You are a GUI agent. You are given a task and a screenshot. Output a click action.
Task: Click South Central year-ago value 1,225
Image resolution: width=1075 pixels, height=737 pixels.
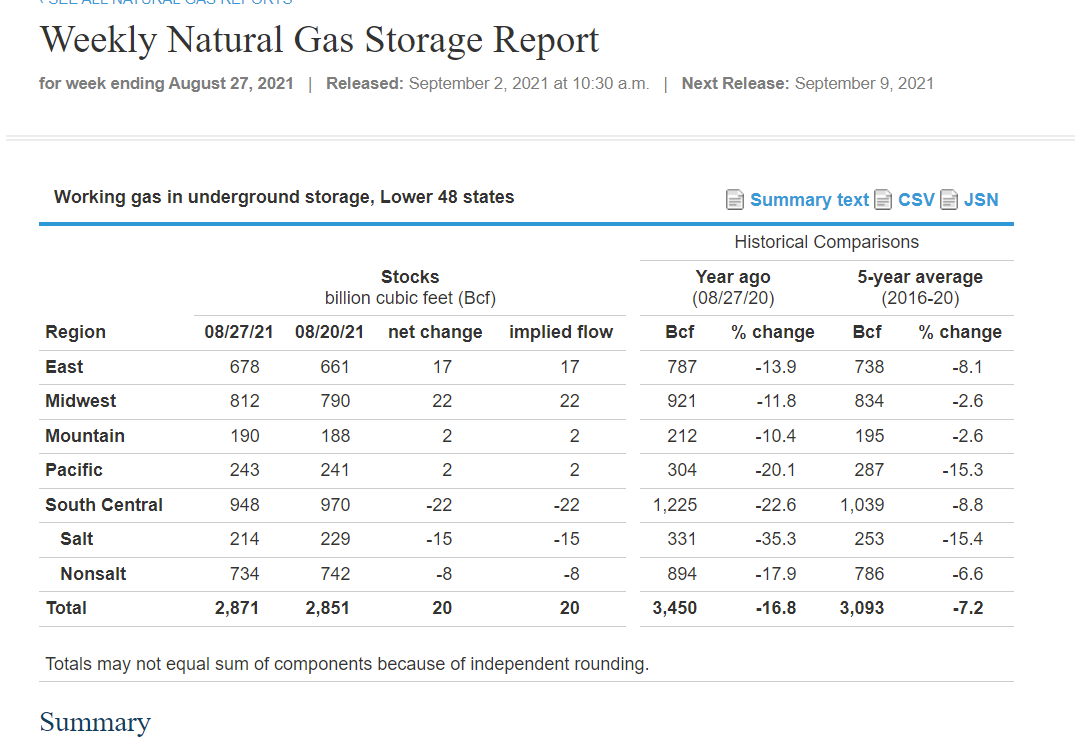[x=675, y=505]
